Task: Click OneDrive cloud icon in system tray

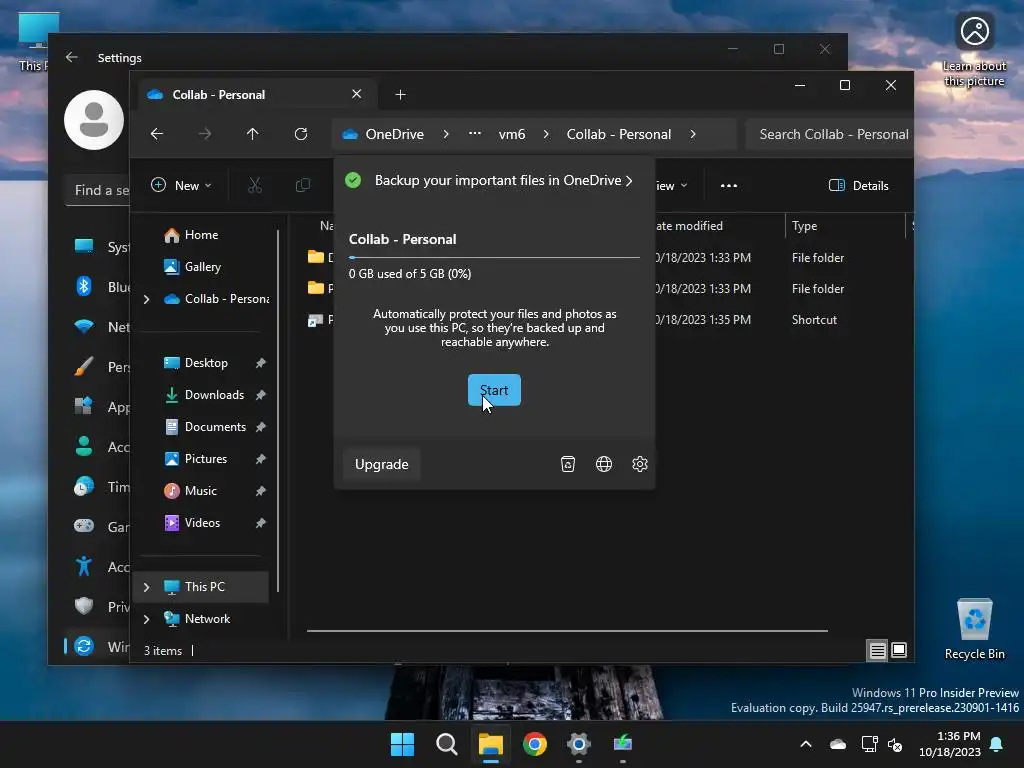Action: (x=838, y=744)
